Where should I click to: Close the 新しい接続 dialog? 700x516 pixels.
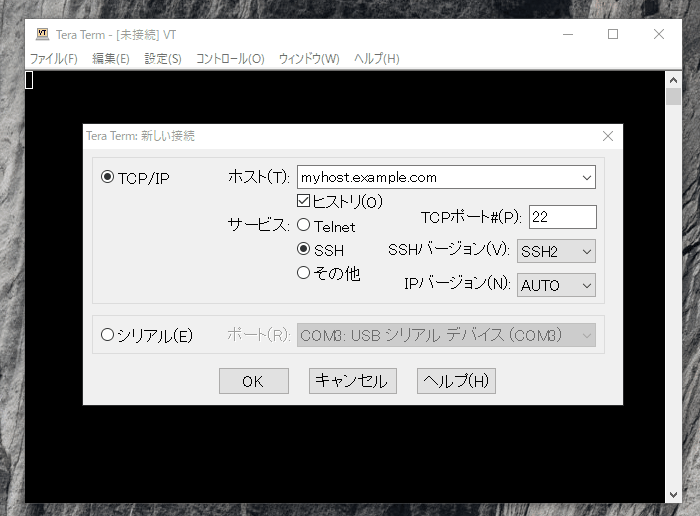(x=608, y=136)
